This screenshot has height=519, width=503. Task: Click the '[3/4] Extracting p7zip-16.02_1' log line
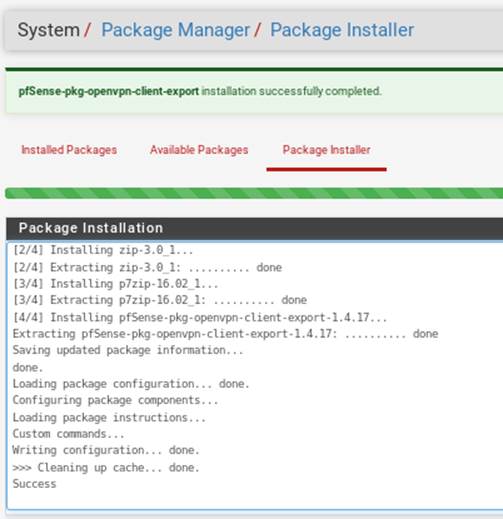click(159, 300)
